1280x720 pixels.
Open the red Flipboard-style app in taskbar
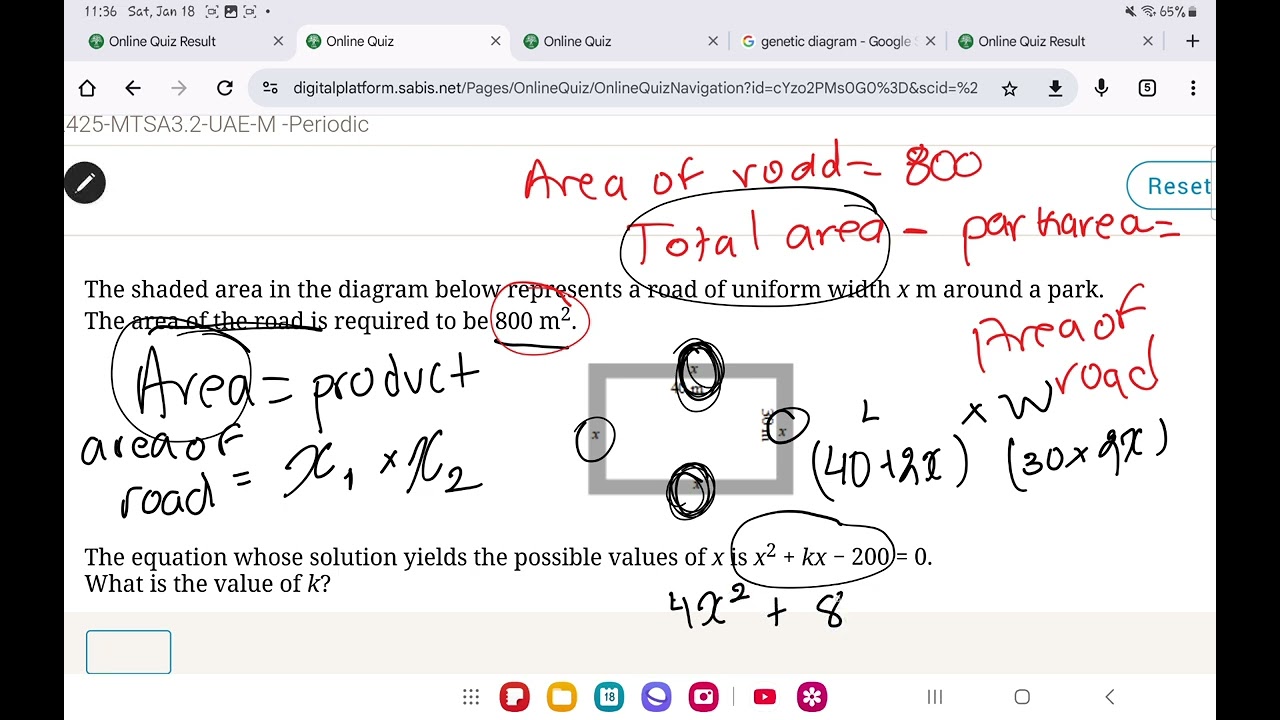[x=515, y=697]
